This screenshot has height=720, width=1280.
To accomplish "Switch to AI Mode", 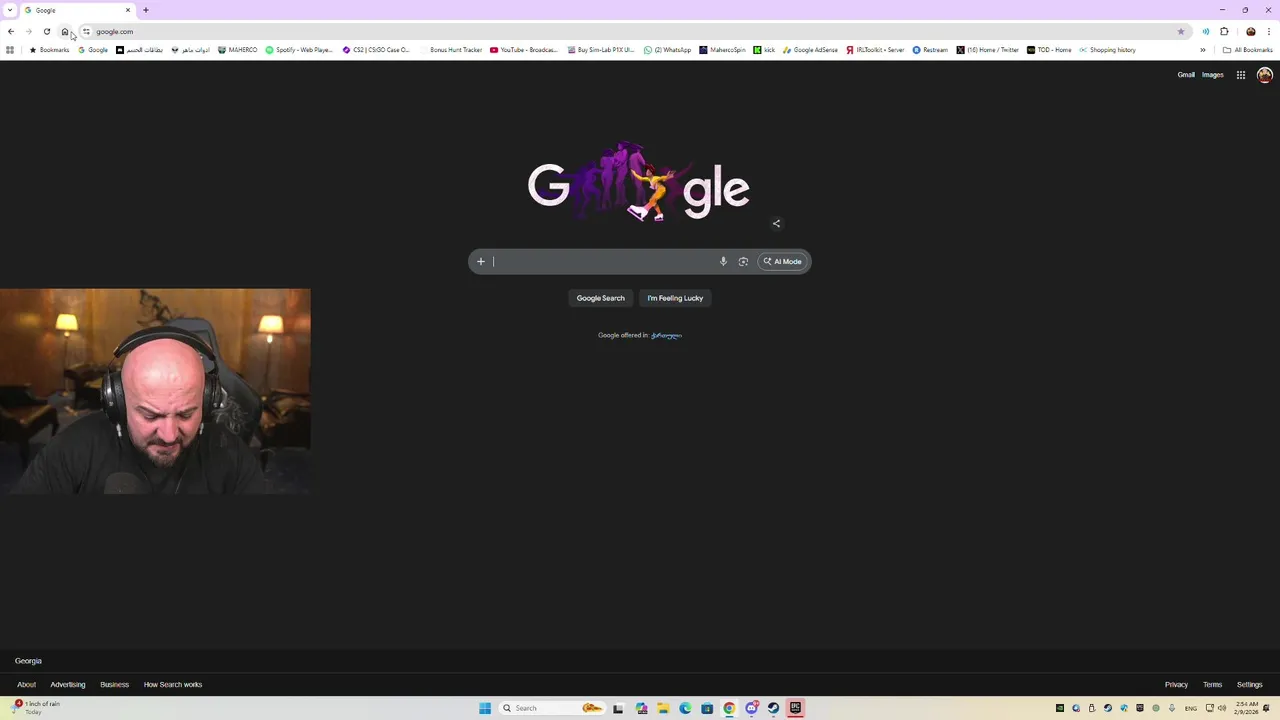I will [783, 262].
